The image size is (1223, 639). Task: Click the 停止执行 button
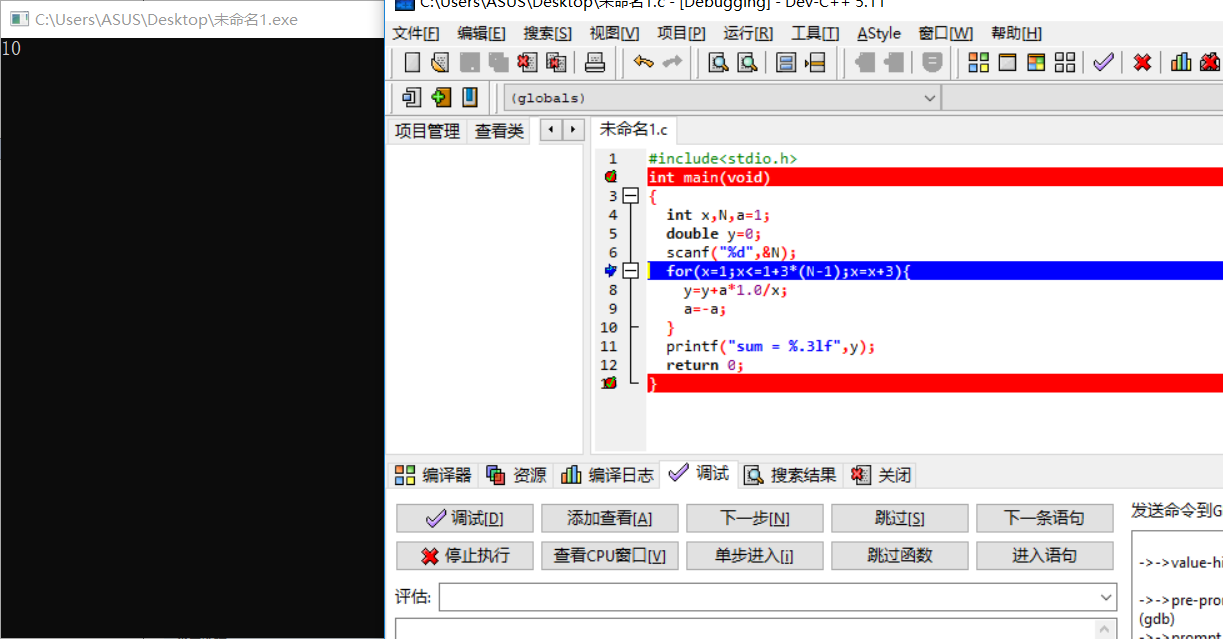[465, 555]
